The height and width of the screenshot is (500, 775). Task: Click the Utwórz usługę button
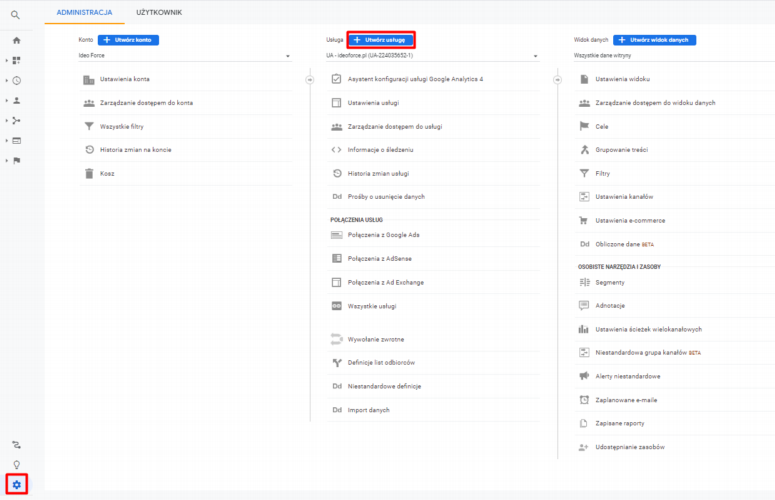tap(381, 39)
